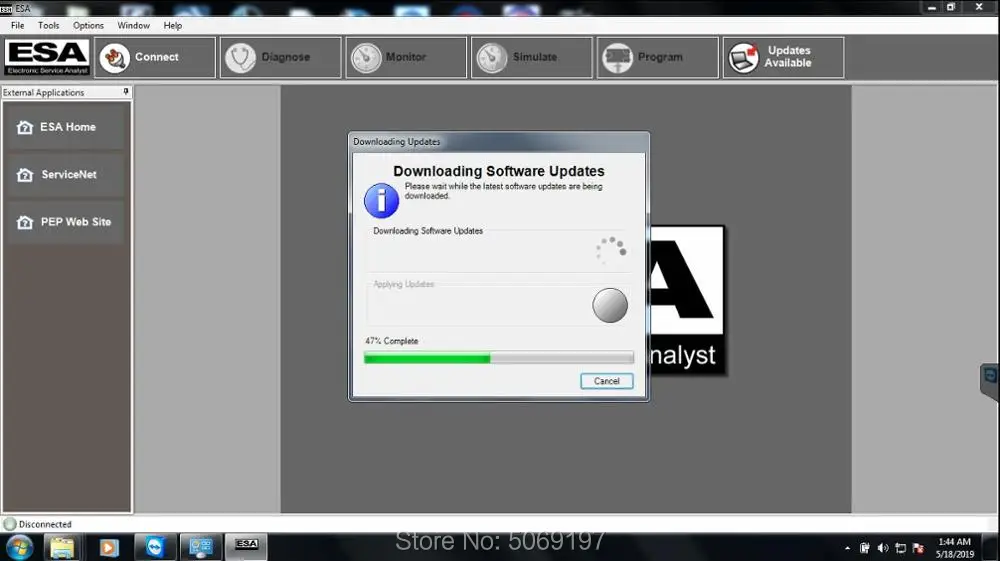Click the Applying Updates gray status indicator
The image size is (1000, 561).
point(610,305)
